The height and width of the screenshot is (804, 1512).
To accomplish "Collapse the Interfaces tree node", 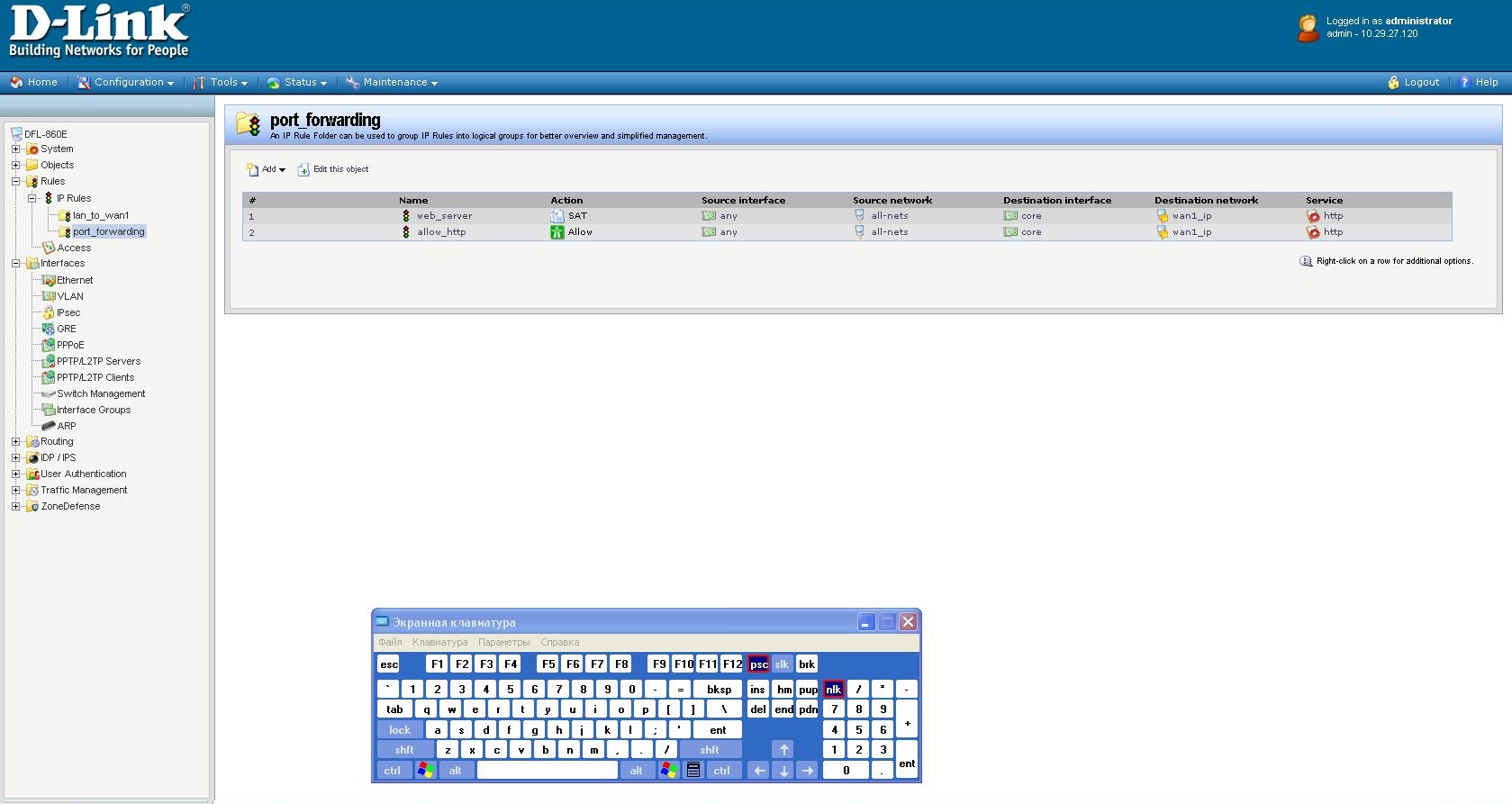I will coord(15,264).
